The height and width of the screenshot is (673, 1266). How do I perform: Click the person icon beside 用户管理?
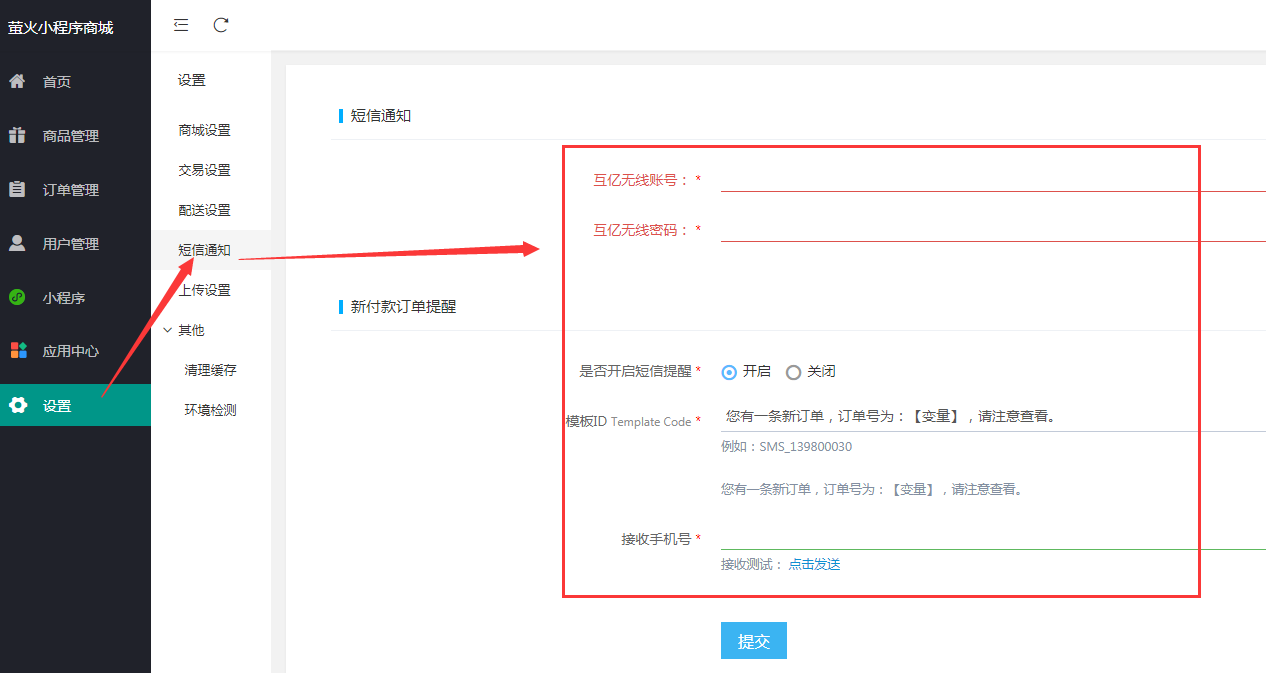[17, 243]
